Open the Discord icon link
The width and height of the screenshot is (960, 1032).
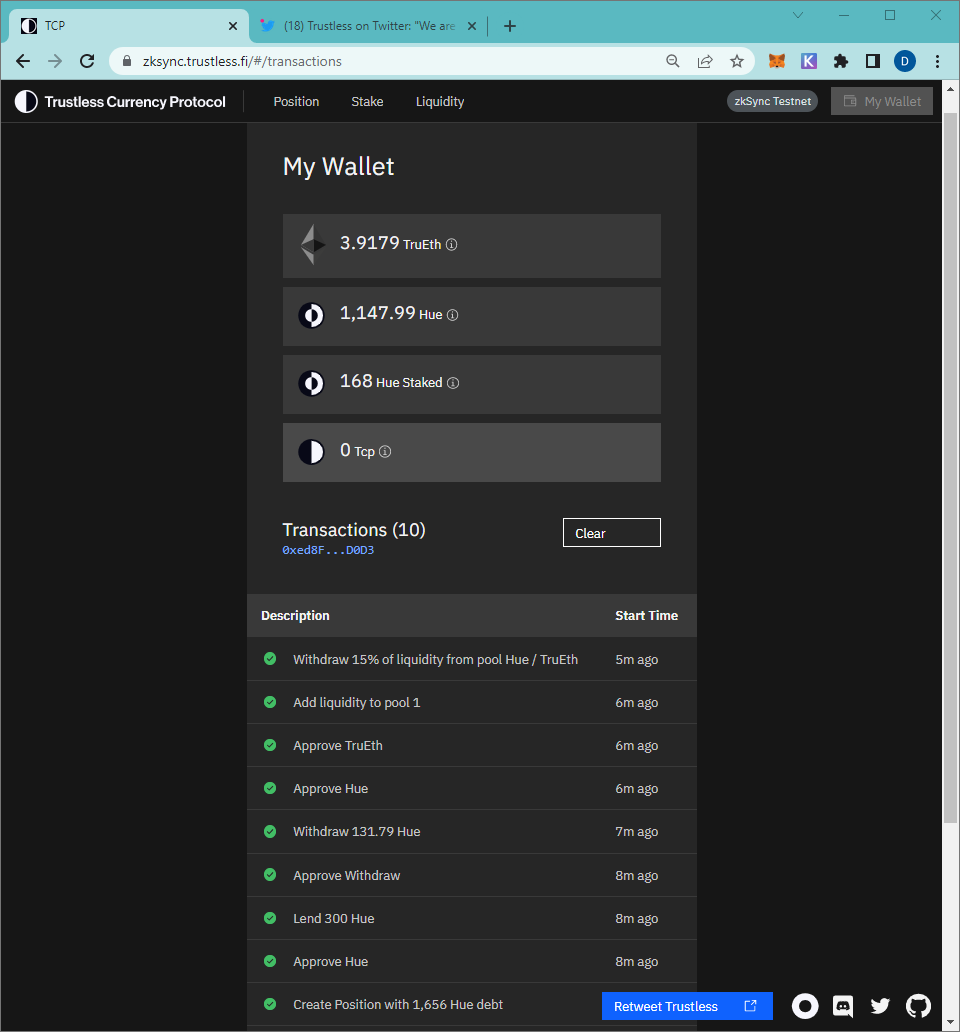tap(843, 1006)
